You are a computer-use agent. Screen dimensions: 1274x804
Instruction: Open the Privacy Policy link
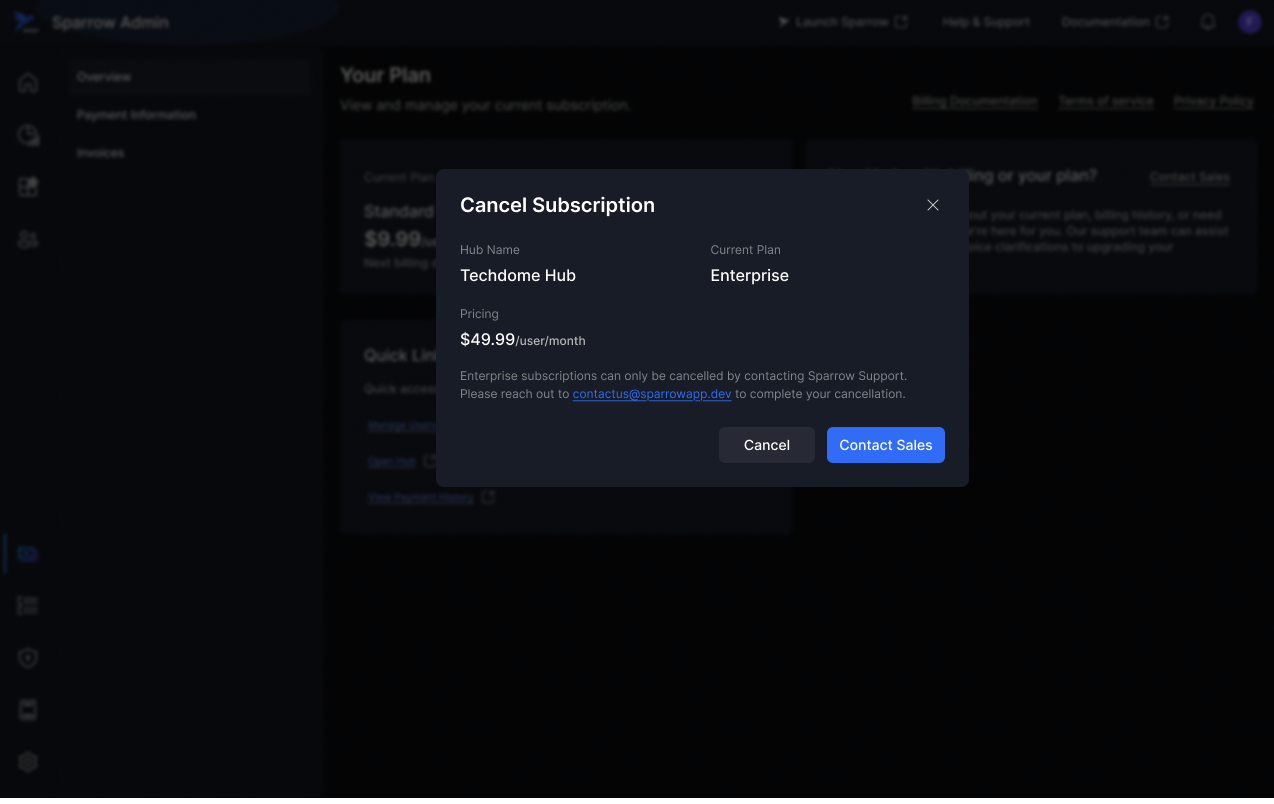click(x=1213, y=102)
